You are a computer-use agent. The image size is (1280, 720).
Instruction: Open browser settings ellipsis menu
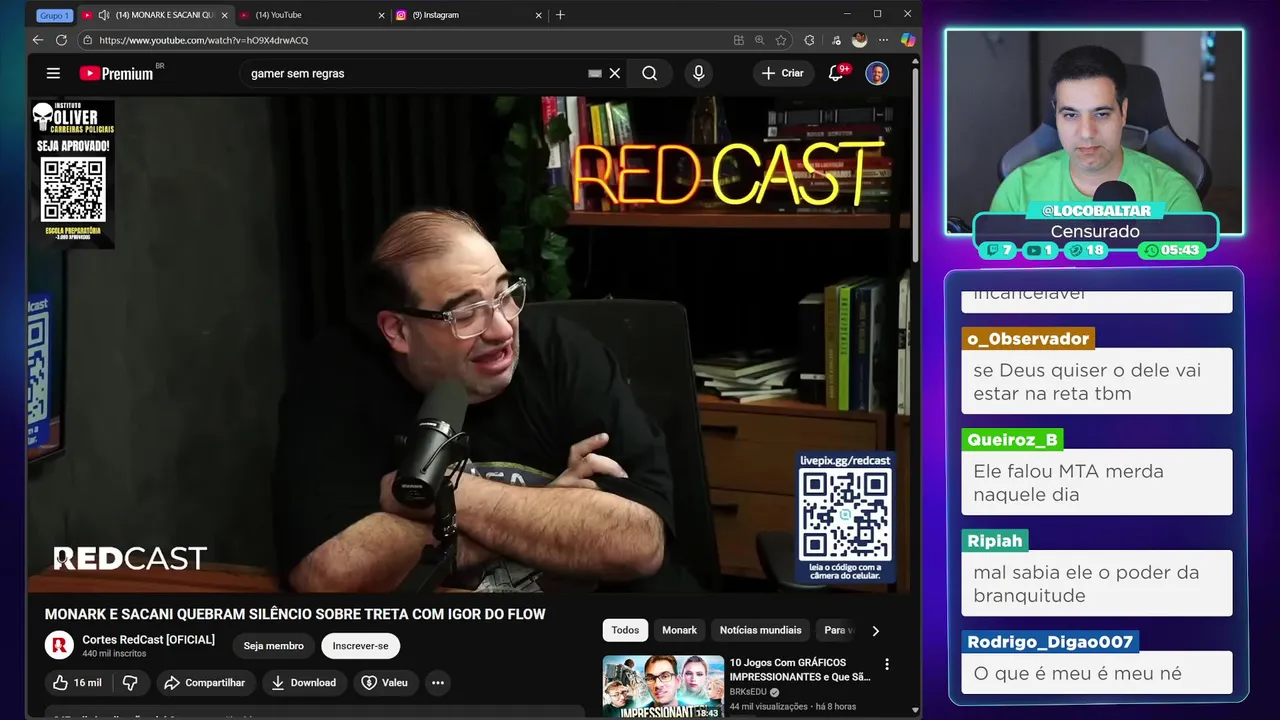[883, 40]
